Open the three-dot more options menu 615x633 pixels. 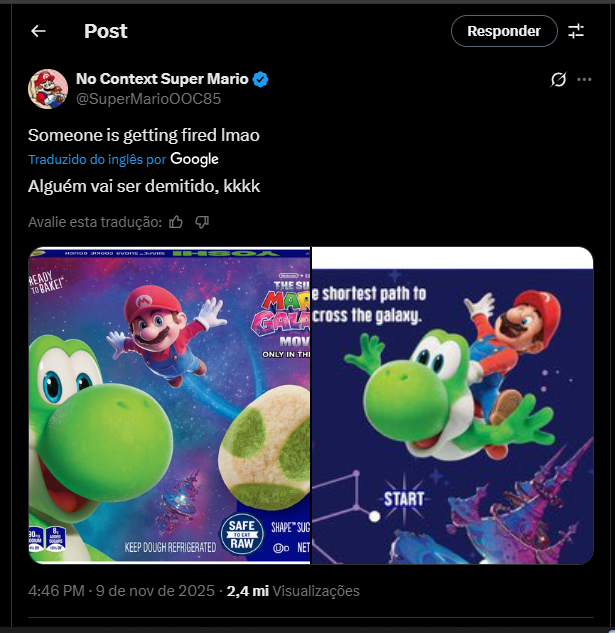click(585, 80)
